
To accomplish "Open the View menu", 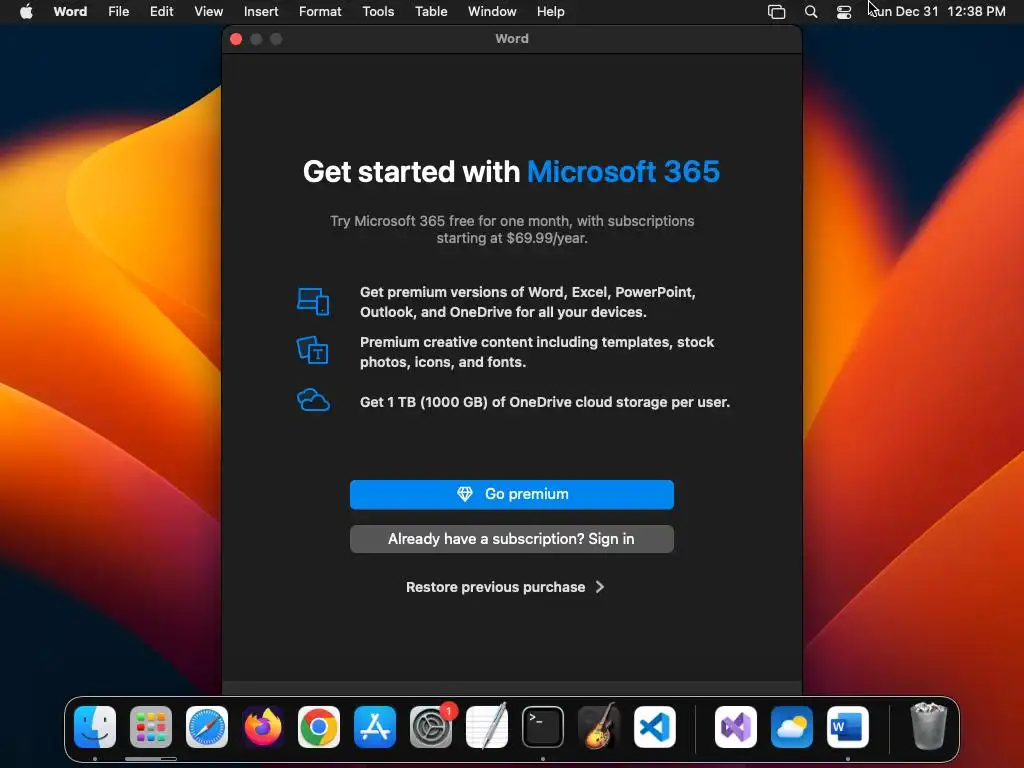I will tap(208, 12).
